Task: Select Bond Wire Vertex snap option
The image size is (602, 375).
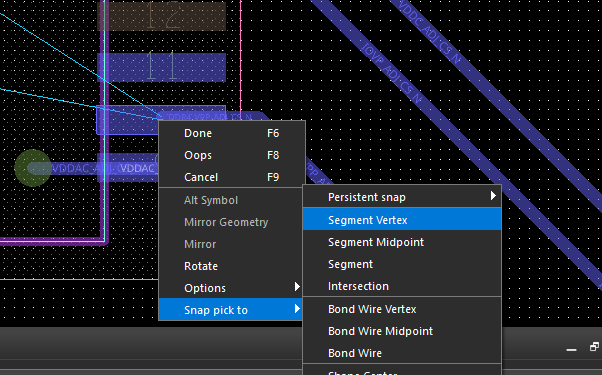Action: tap(402, 309)
